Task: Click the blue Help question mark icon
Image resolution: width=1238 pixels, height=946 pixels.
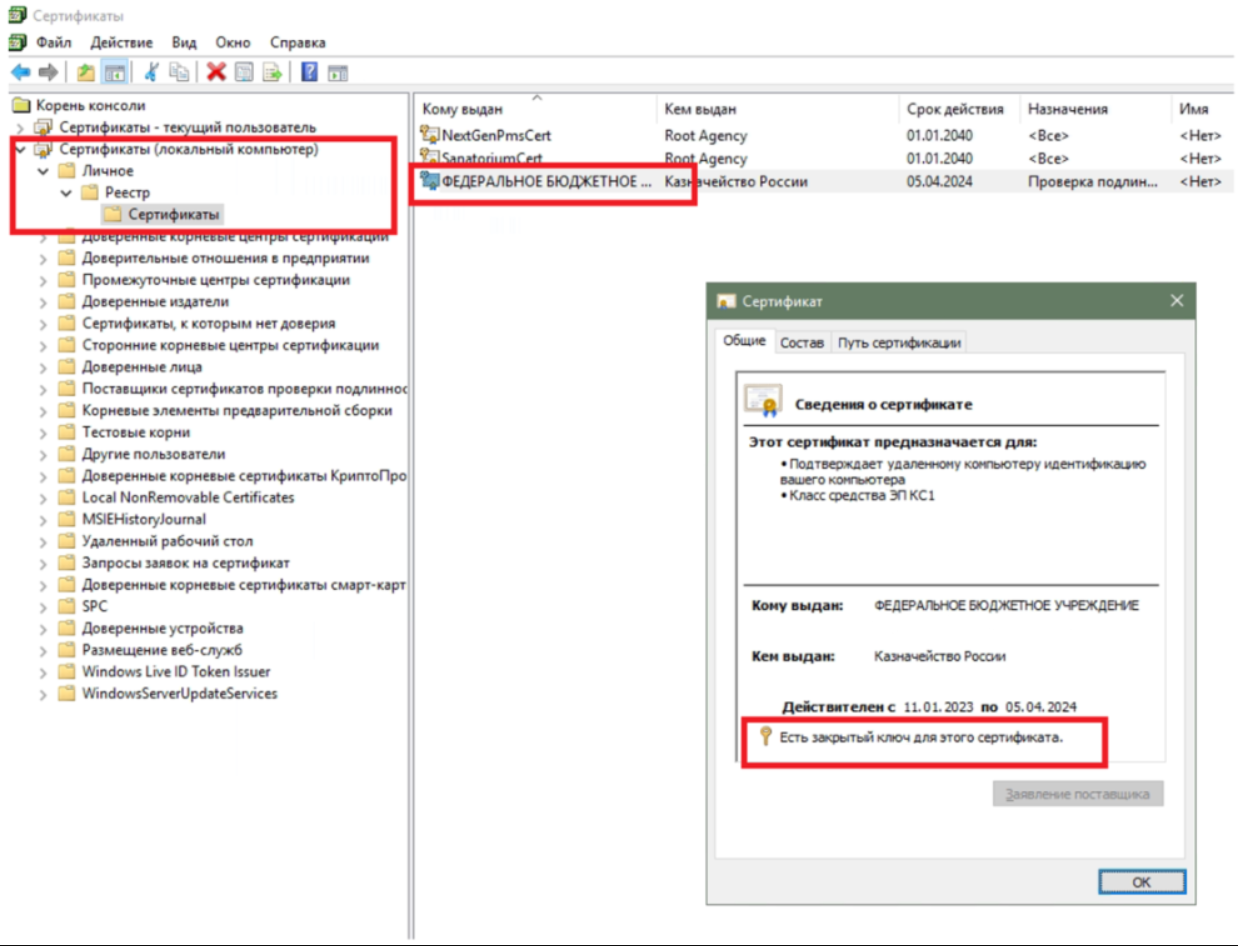Action: click(310, 72)
